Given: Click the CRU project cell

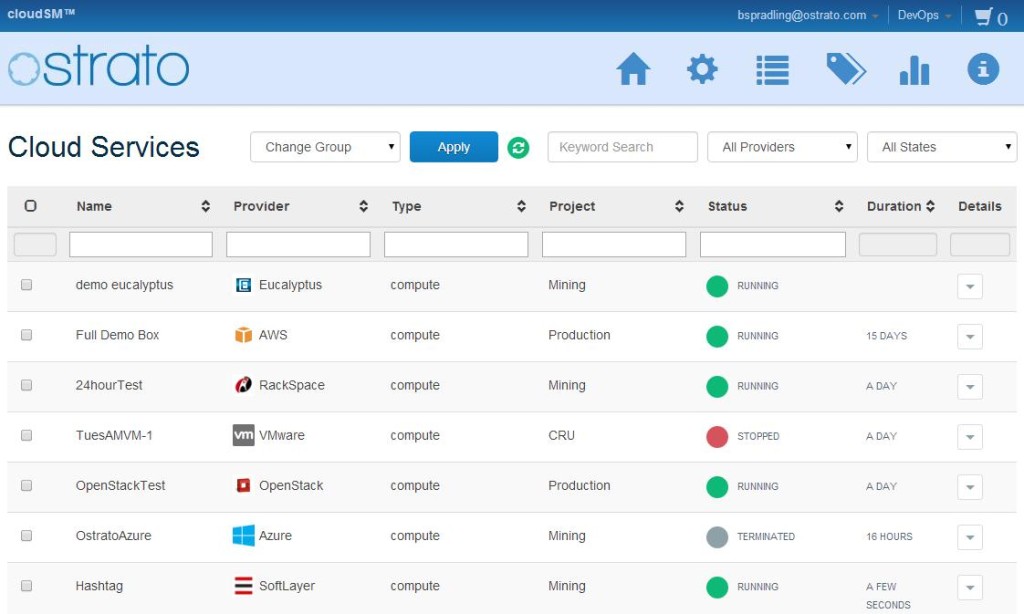Looking at the screenshot, I should coord(562,435).
